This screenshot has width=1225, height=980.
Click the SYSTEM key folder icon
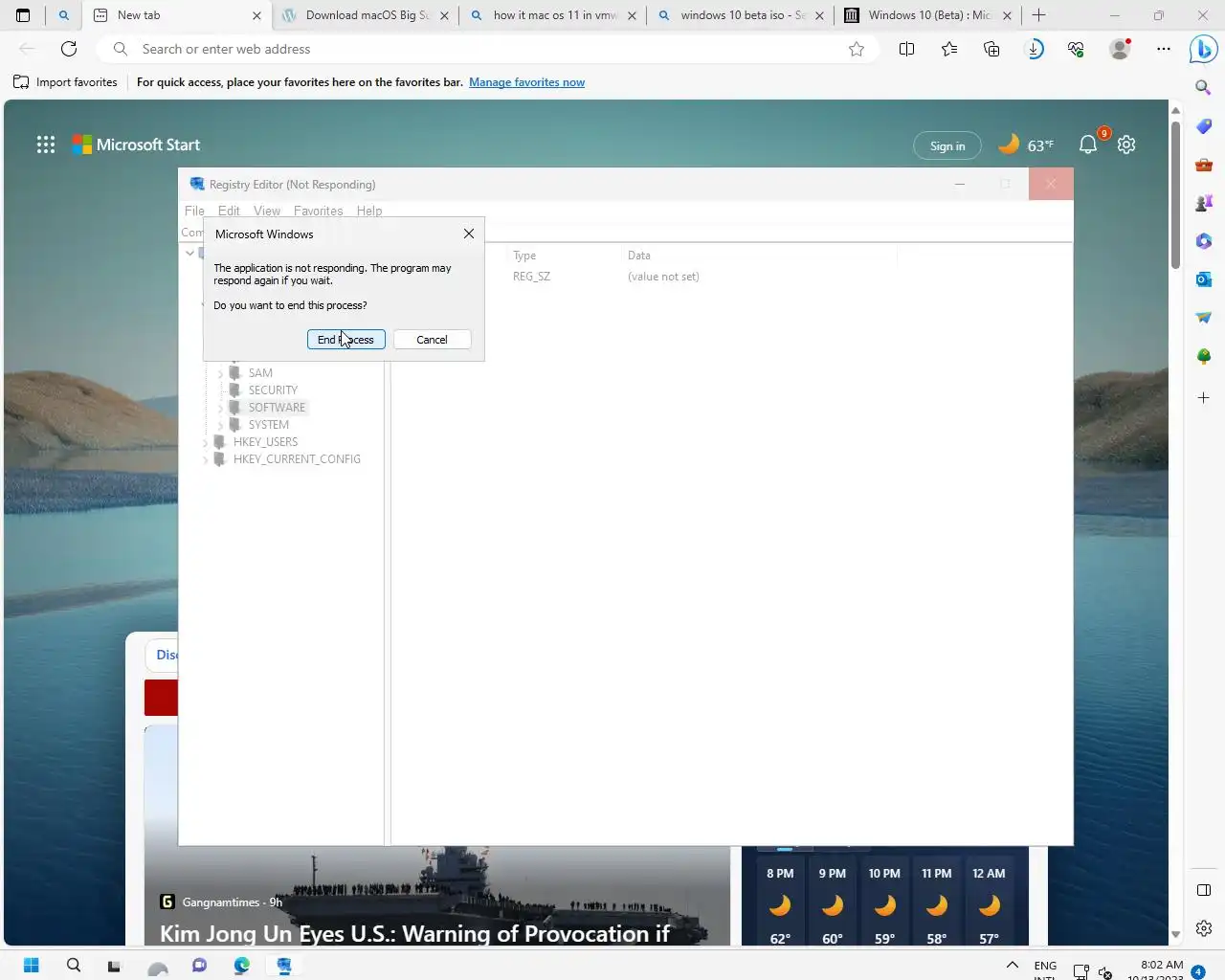tap(234, 424)
